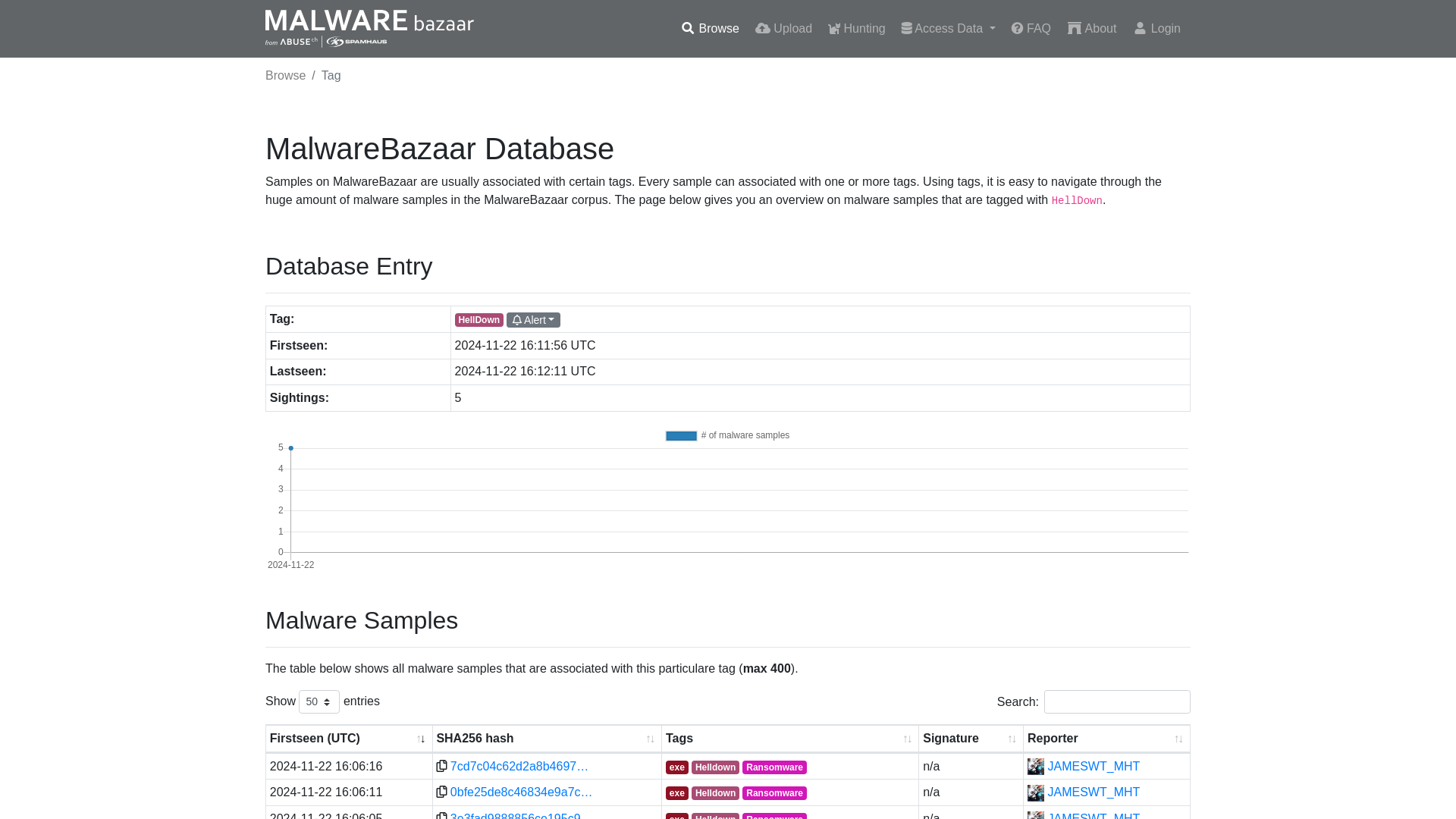Image resolution: width=1456 pixels, height=819 pixels.
Task: Click the HellDown code text in description
Action: 1077,201
